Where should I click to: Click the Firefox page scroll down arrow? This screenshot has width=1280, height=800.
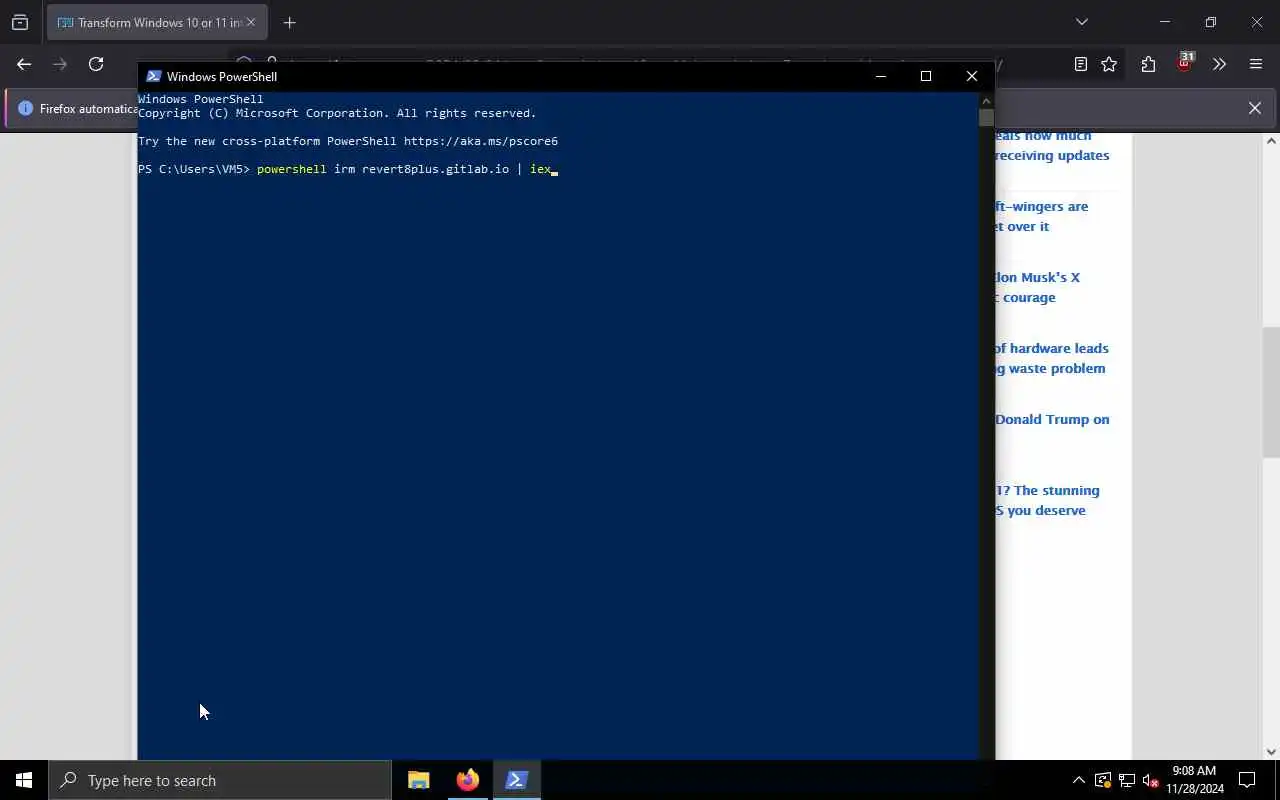[x=1271, y=752]
